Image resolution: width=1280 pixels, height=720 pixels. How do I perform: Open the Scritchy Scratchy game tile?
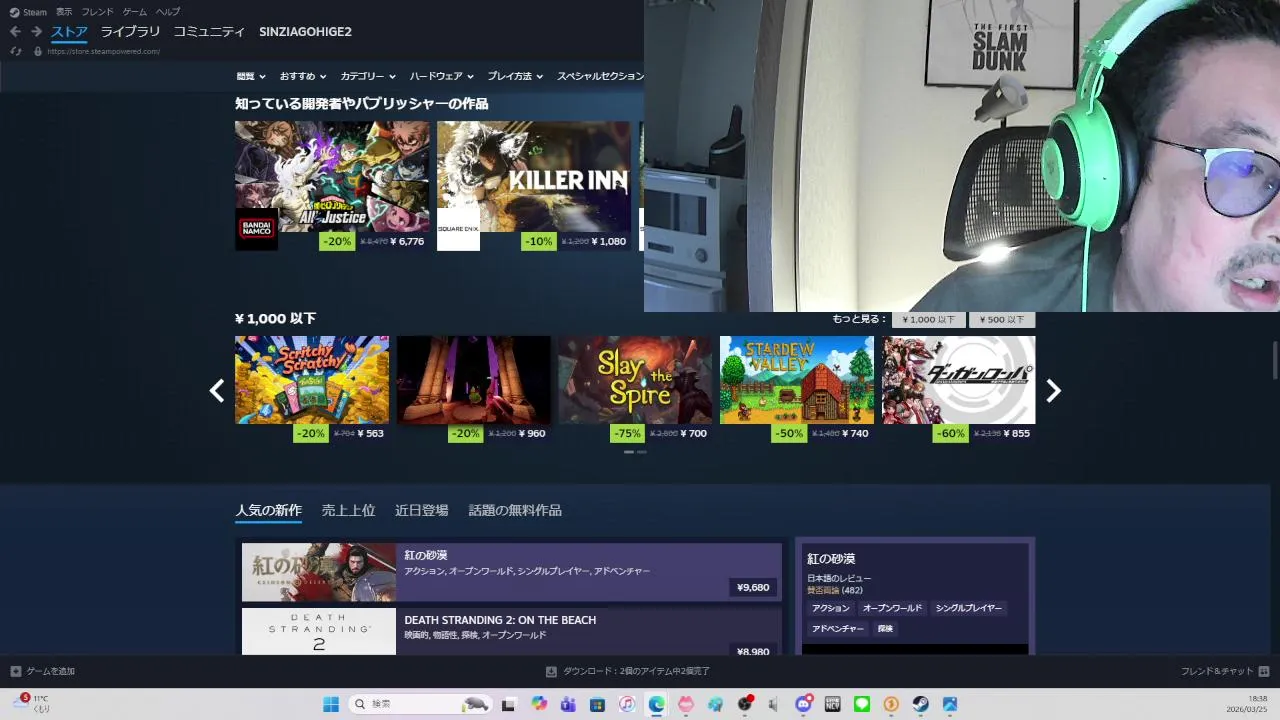pos(312,379)
